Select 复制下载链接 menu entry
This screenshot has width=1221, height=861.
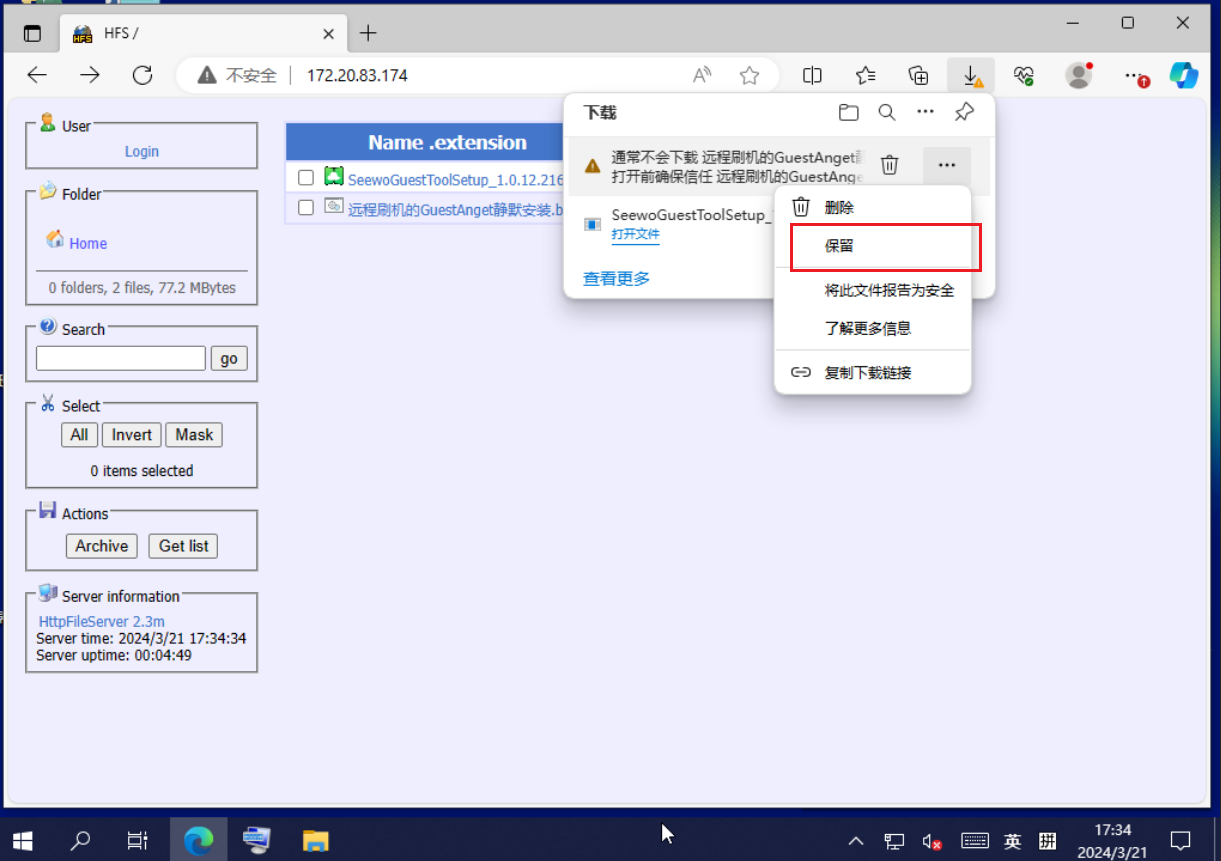click(873, 373)
